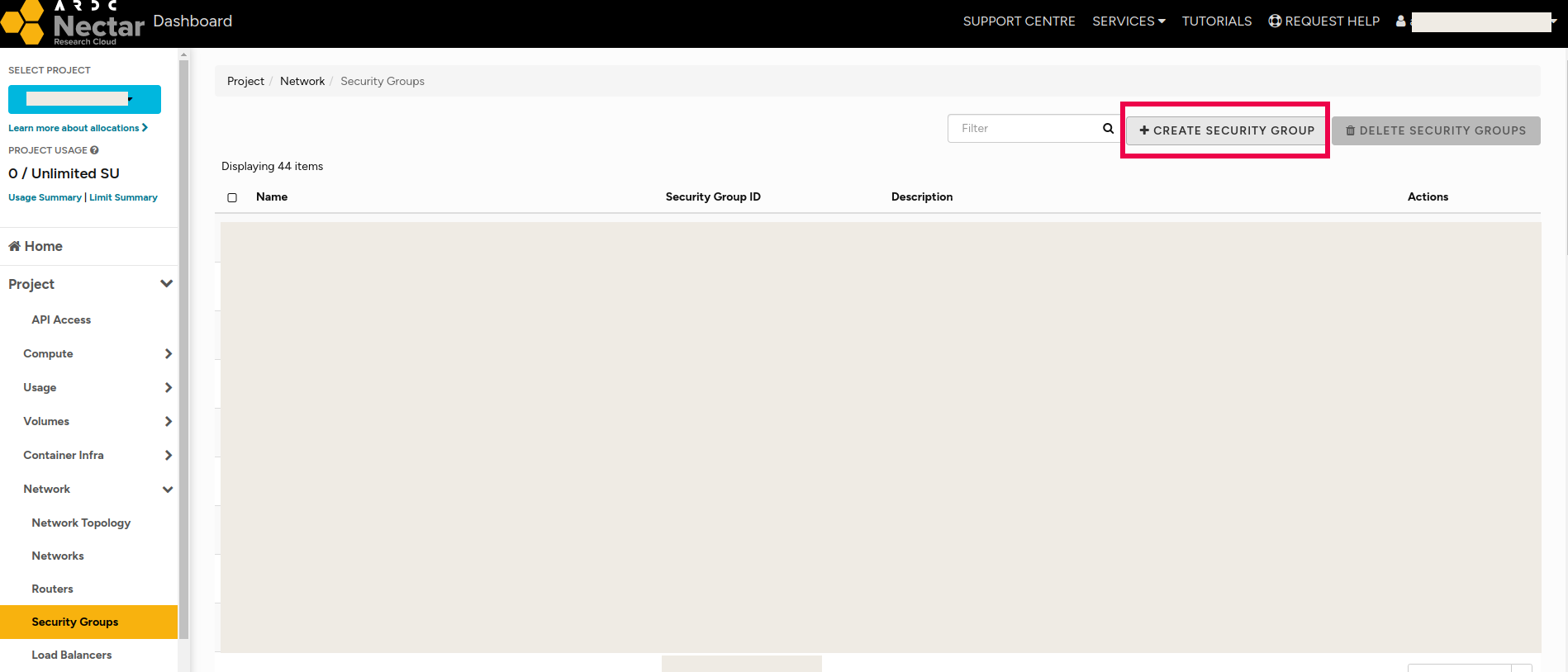
Task: Click REQUEST HELP link
Action: pyautogui.click(x=1323, y=21)
